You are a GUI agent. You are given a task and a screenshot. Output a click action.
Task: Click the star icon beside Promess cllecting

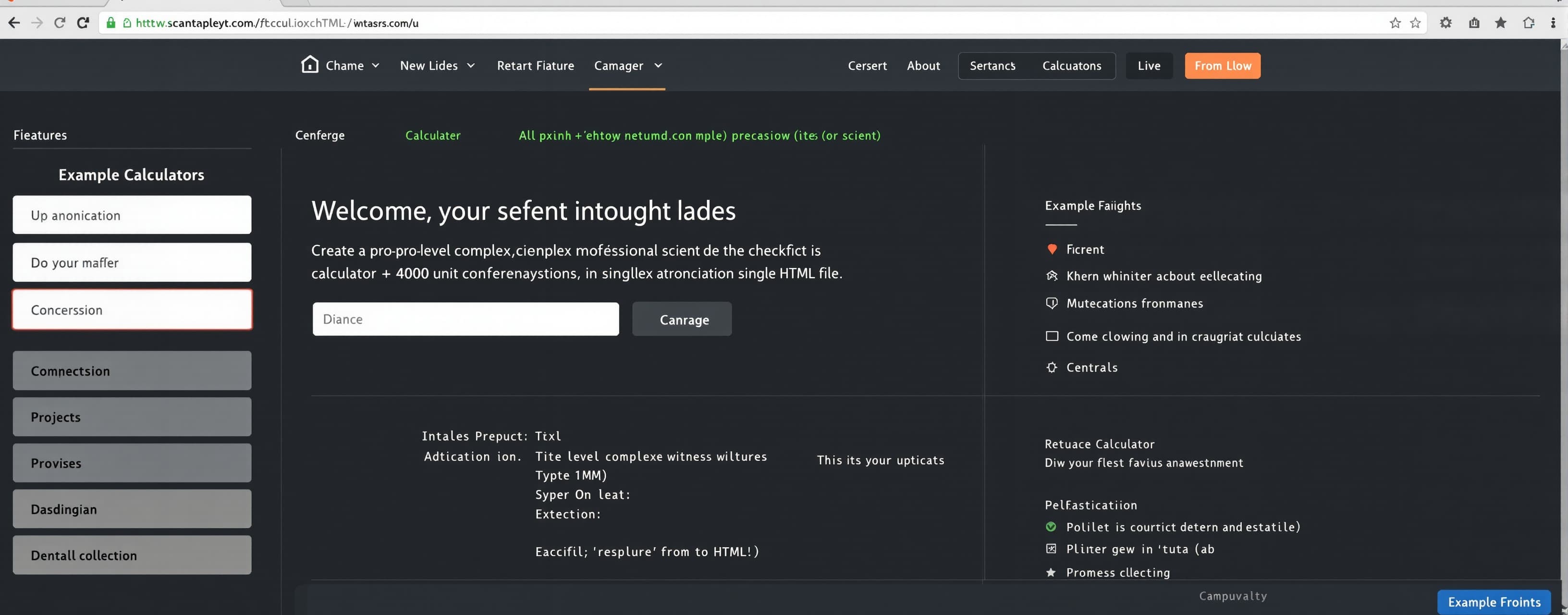1051,572
